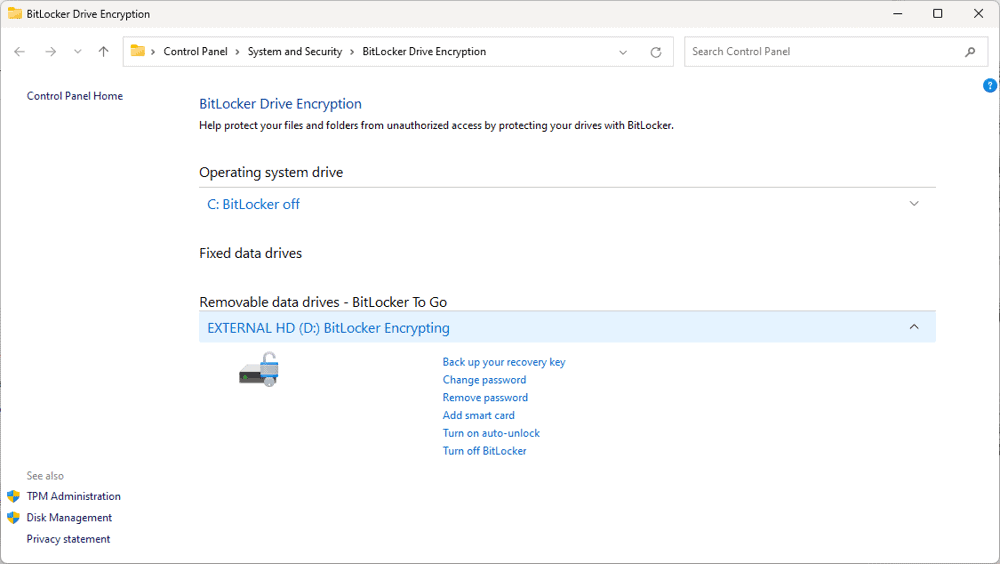Open Disk Management
The width and height of the screenshot is (1000, 564).
tap(69, 517)
